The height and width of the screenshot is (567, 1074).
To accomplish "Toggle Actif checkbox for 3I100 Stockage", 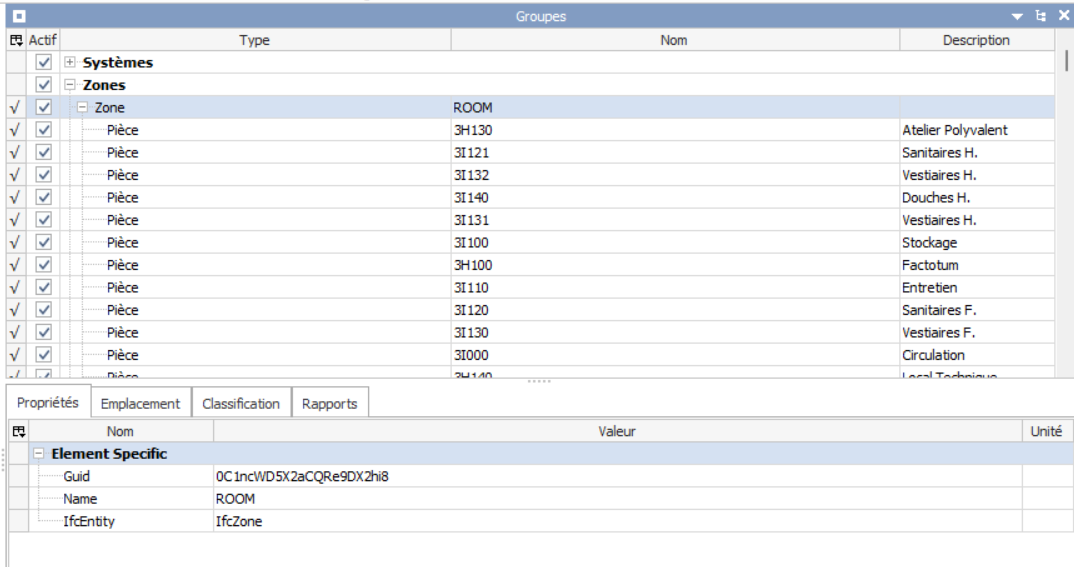I will 44,242.
